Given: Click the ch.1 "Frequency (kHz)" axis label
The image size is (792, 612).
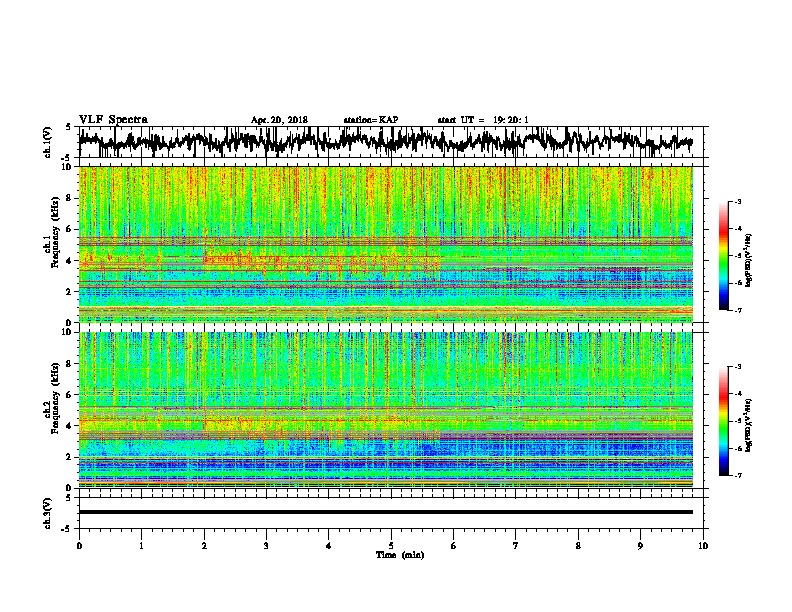Looking at the screenshot, I should click(55, 233).
